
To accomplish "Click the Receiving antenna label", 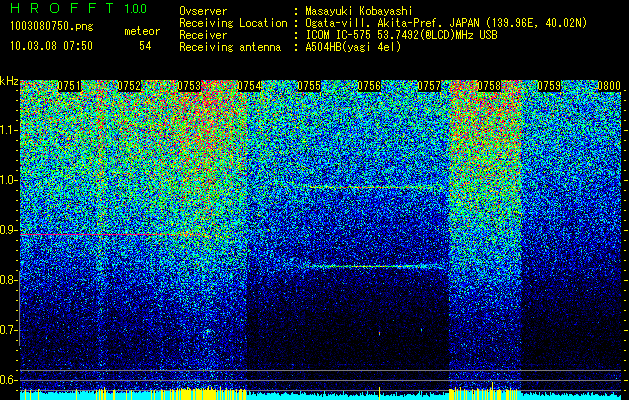I will pyautogui.click(x=230, y=47).
